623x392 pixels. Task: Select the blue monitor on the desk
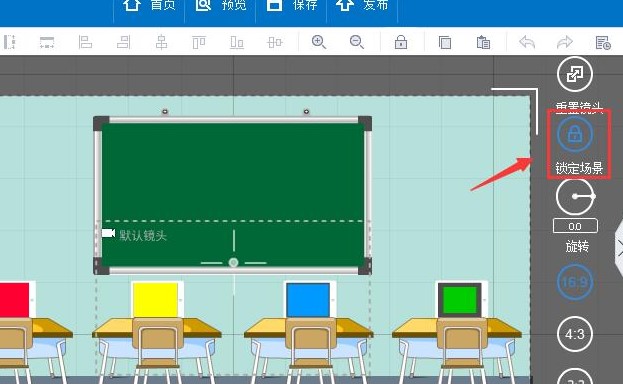[309, 300]
